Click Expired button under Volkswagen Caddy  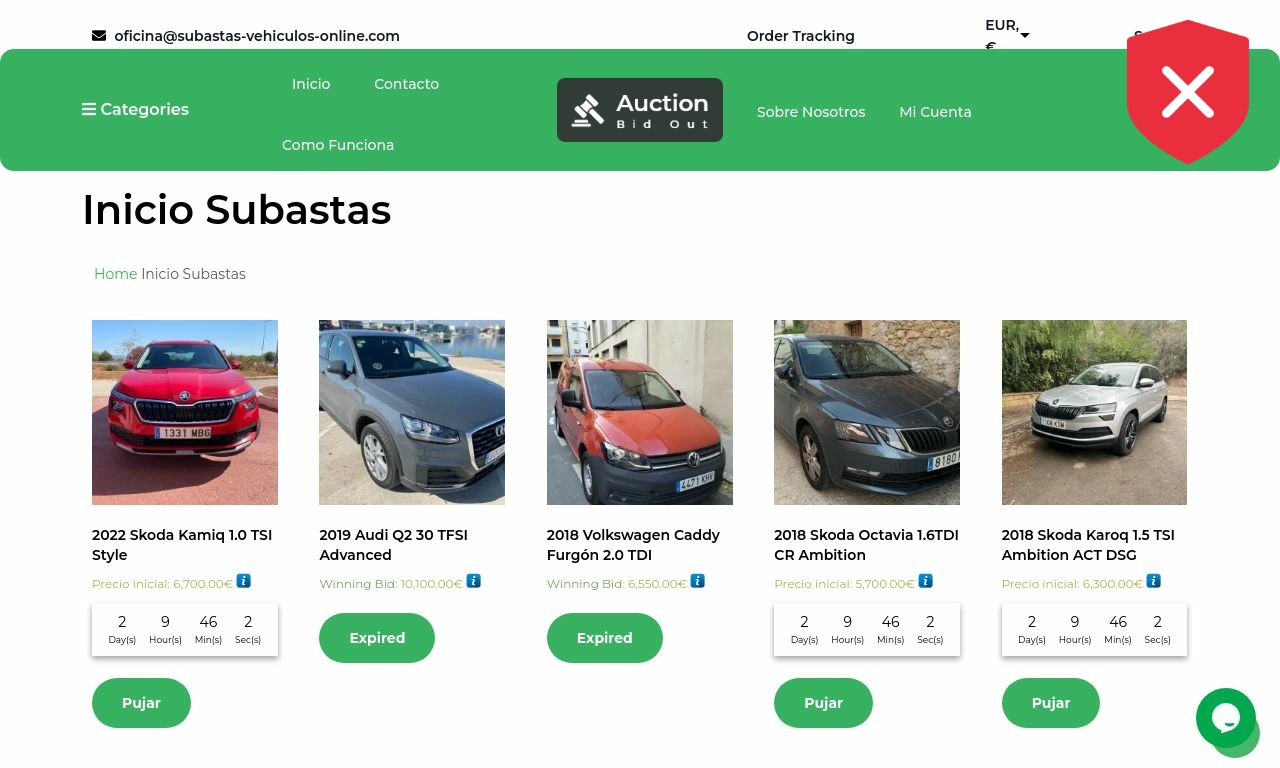(x=605, y=638)
